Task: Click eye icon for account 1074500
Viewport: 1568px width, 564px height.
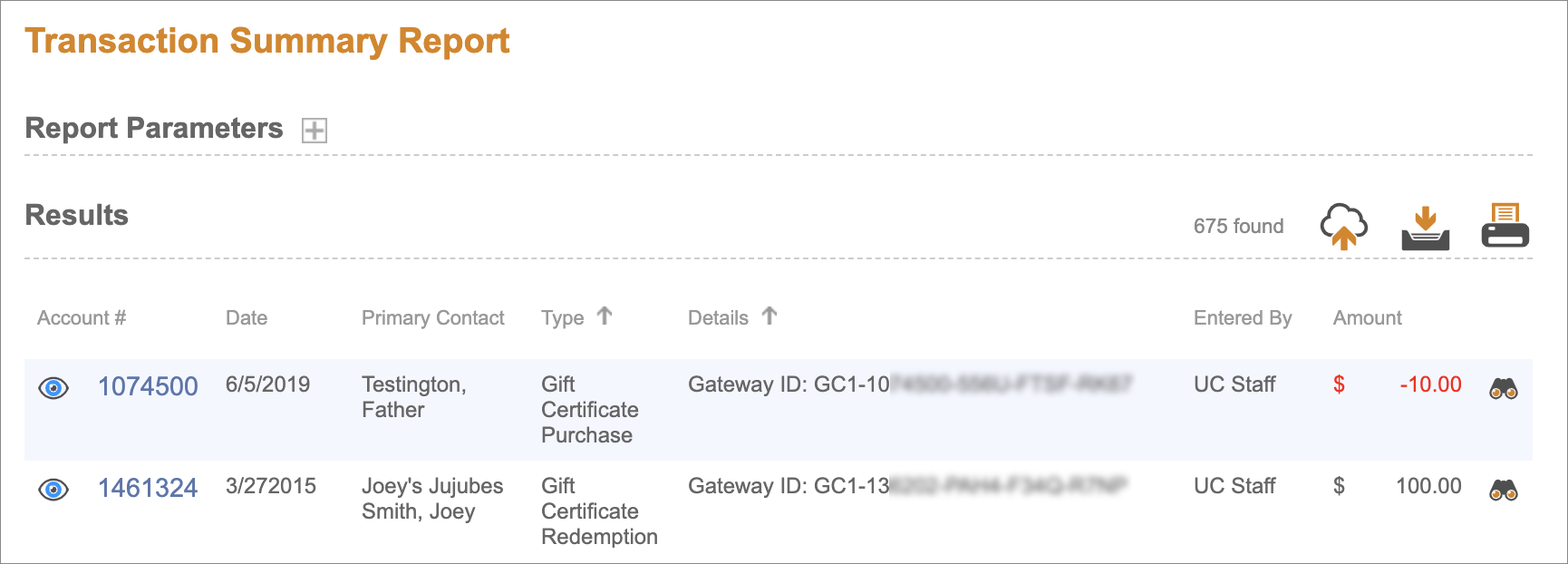Action: pyautogui.click(x=53, y=388)
